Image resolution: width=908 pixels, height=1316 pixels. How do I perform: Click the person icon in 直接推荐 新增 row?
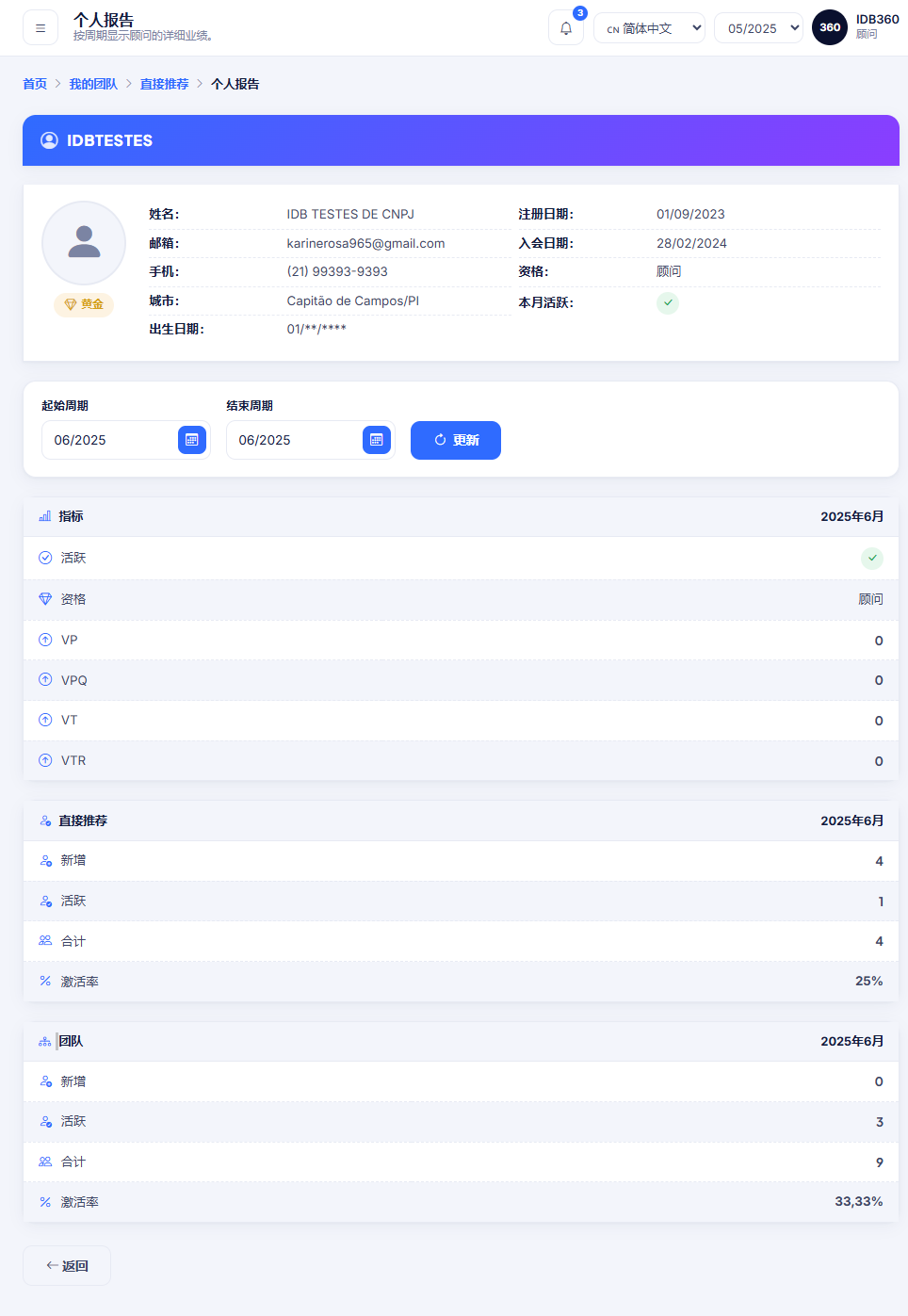click(45, 860)
